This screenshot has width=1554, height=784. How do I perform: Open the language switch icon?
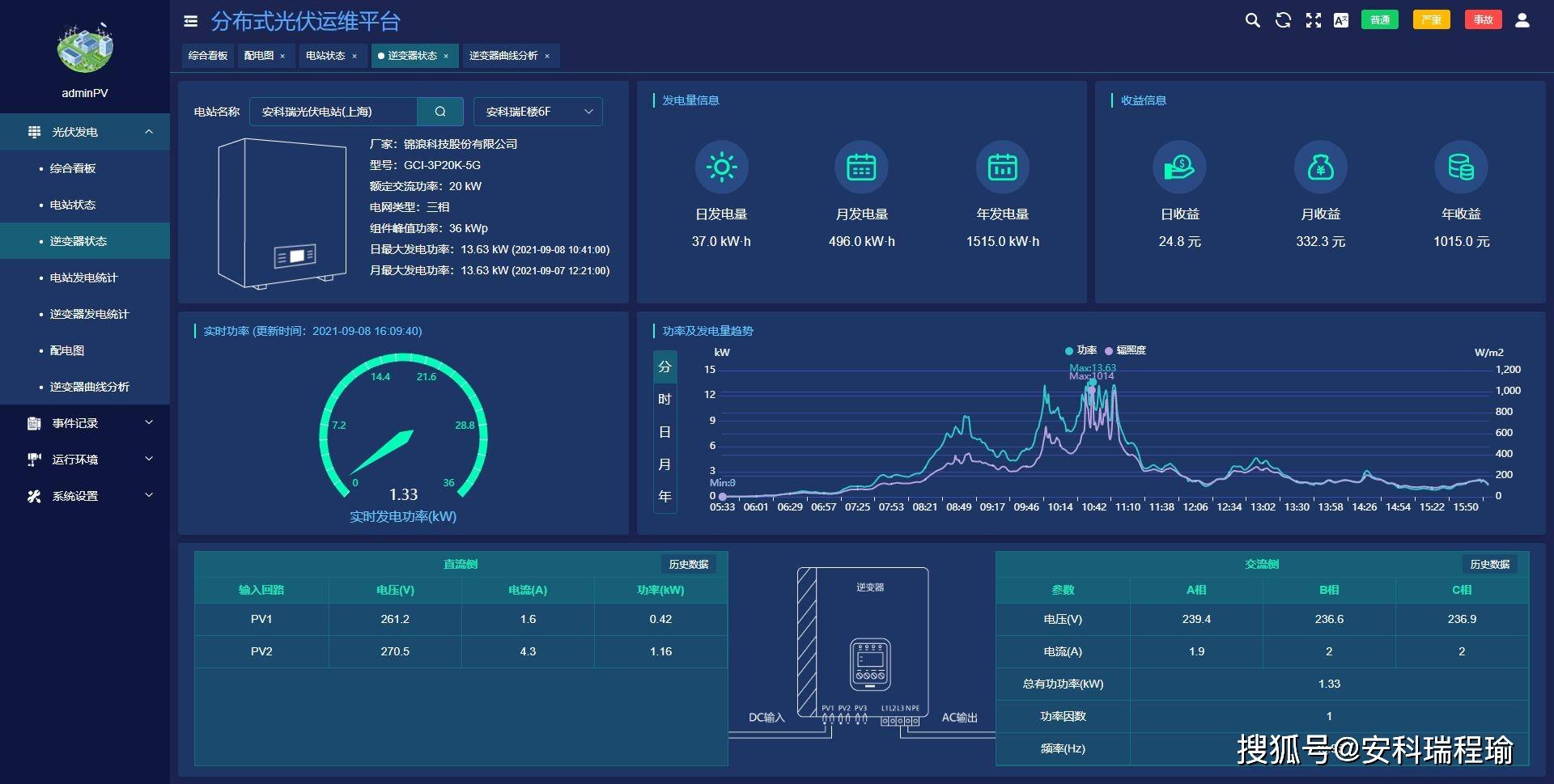click(x=1341, y=20)
